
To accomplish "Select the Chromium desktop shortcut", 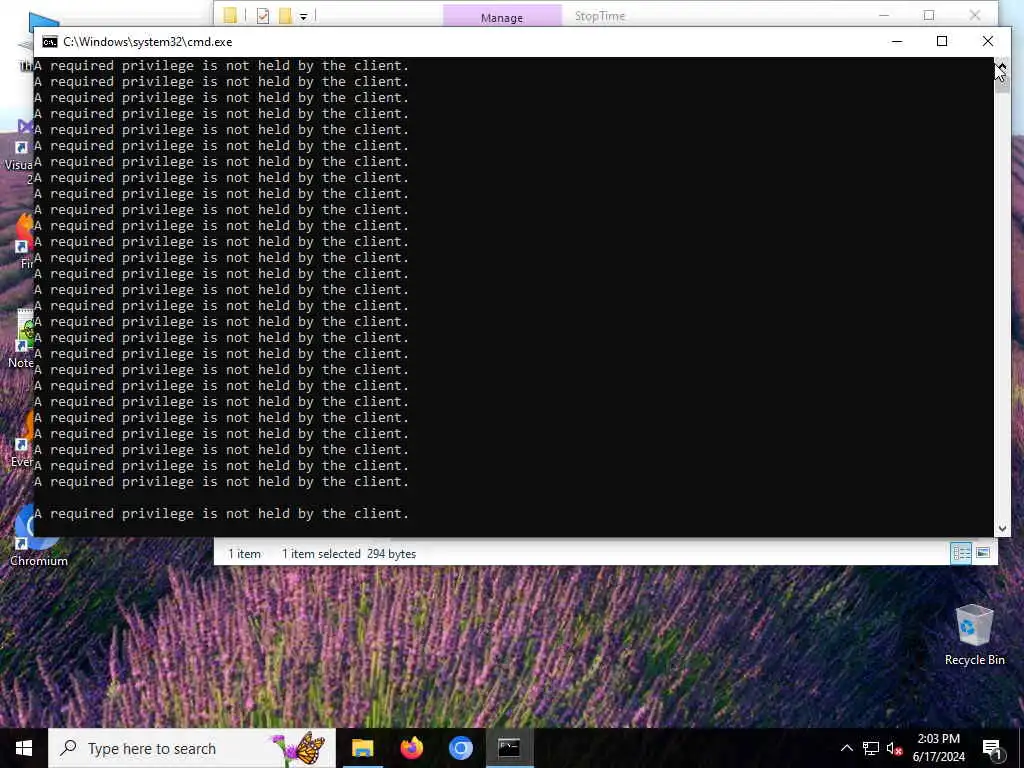I will (x=38, y=536).
